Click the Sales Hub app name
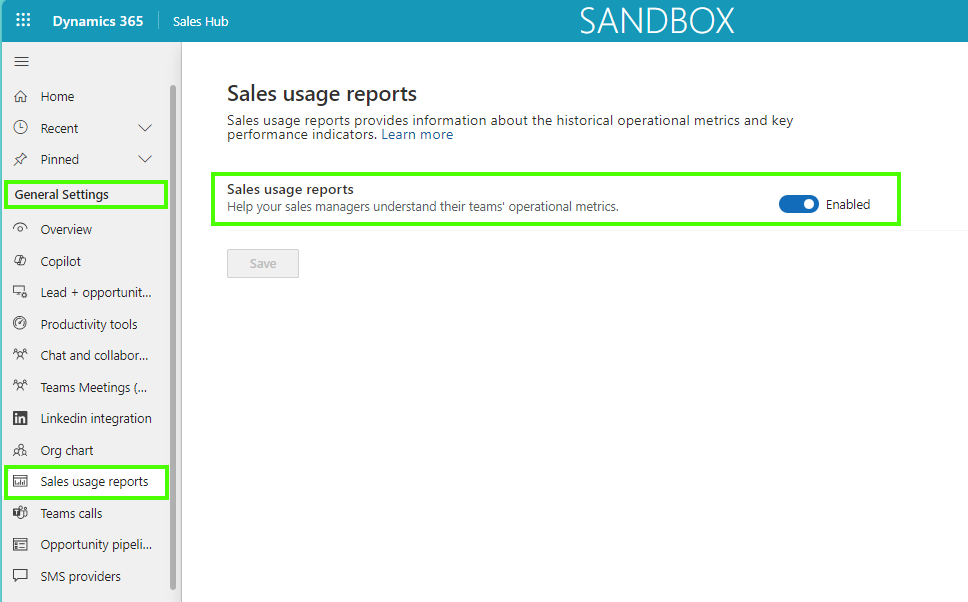 point(201,22)
